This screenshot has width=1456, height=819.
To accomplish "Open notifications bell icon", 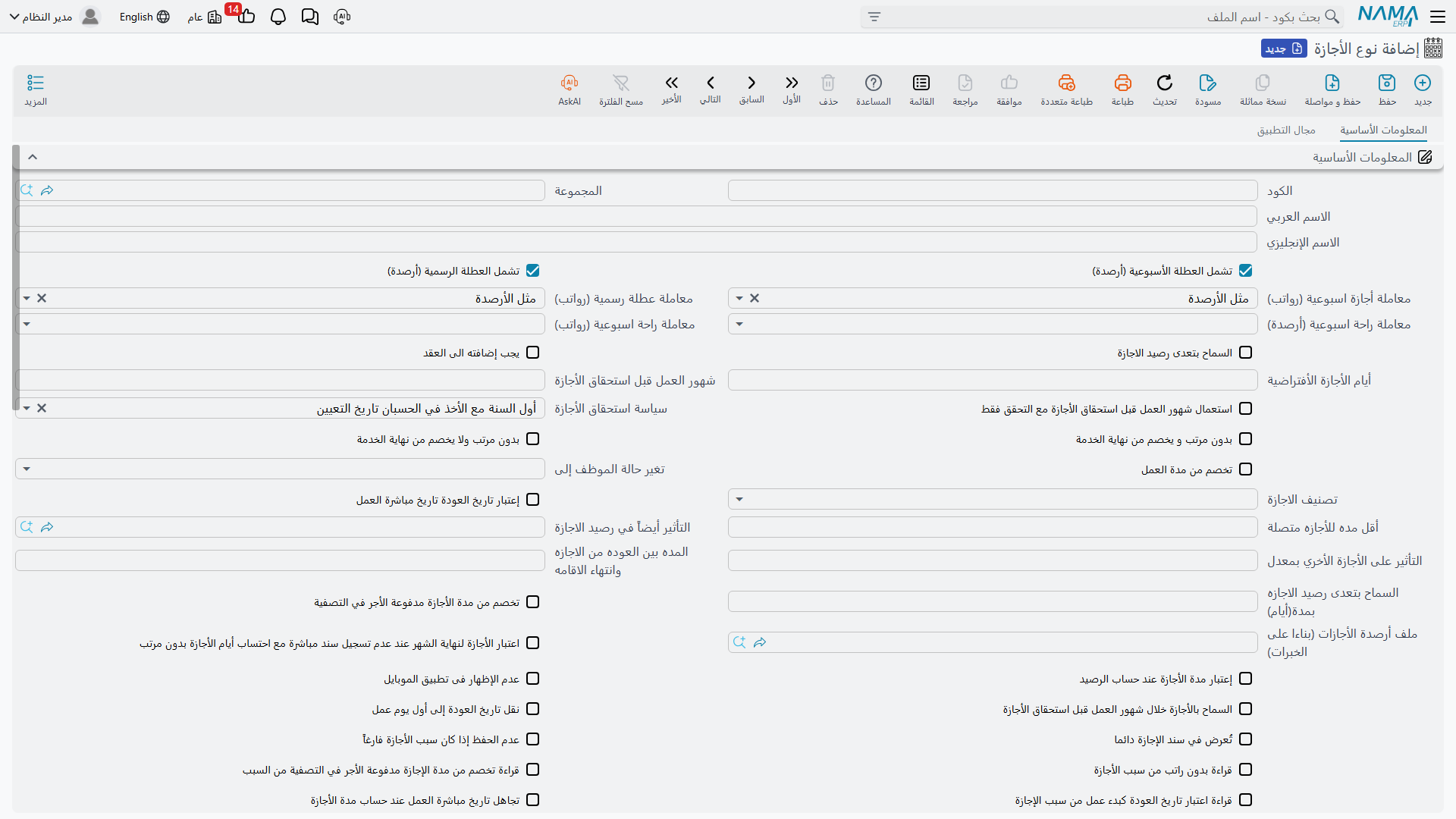I will point(278,17).
